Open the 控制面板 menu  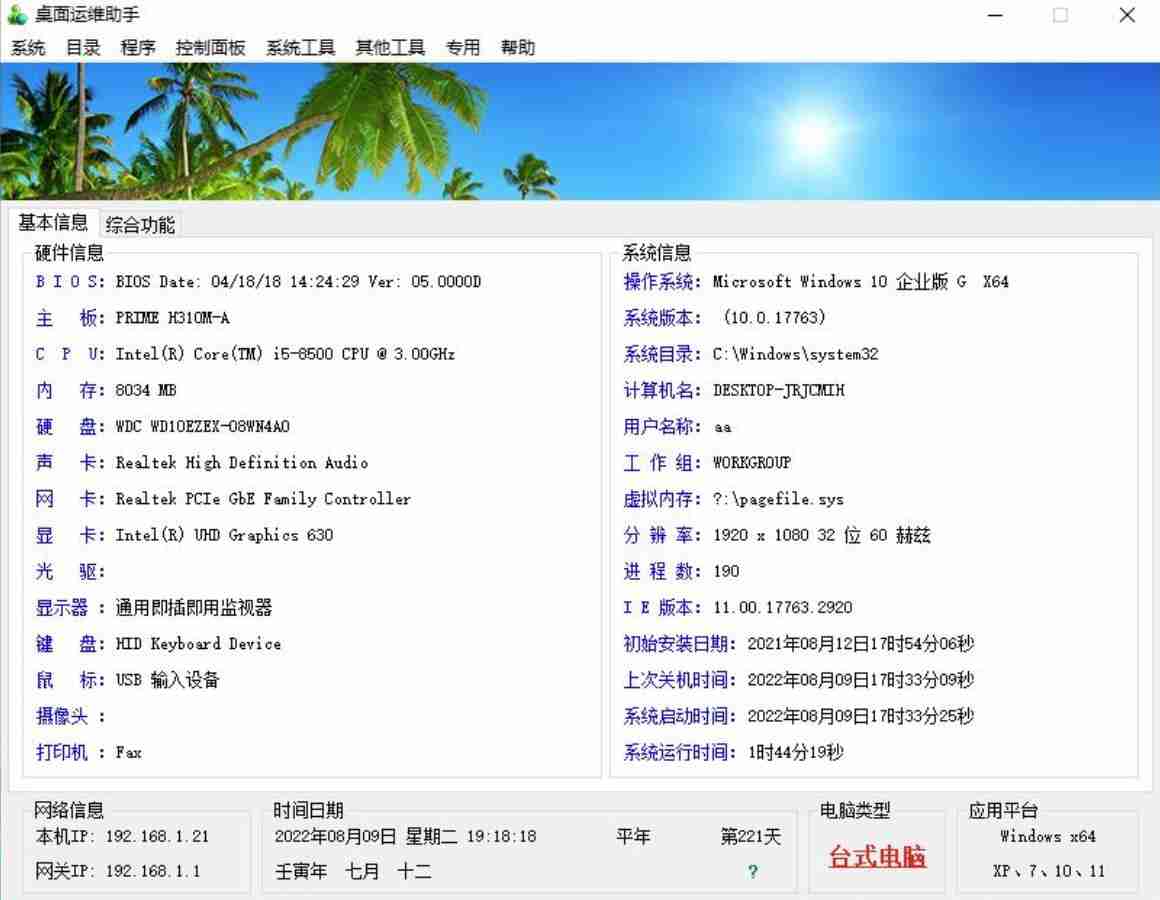[210, 48]
